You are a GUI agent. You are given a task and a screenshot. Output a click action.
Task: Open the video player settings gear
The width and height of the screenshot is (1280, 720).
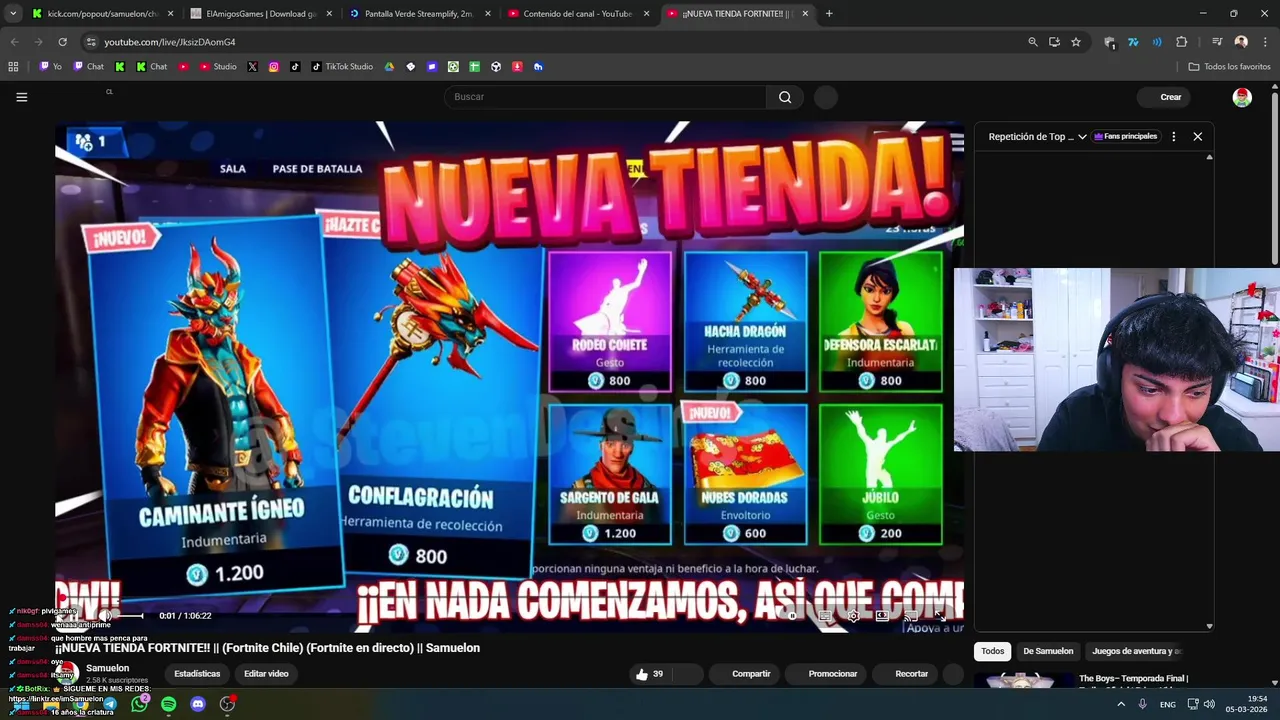click(853, 616)
